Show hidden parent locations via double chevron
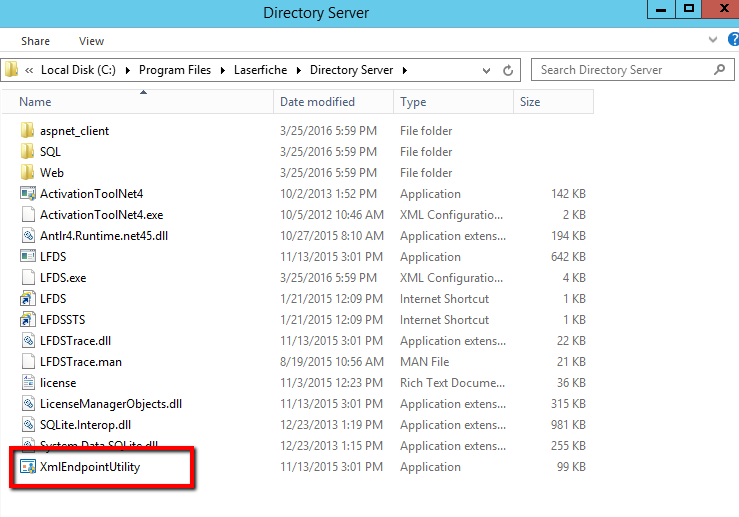This screenshot has width=739, height=517. [x=29, y=70]
